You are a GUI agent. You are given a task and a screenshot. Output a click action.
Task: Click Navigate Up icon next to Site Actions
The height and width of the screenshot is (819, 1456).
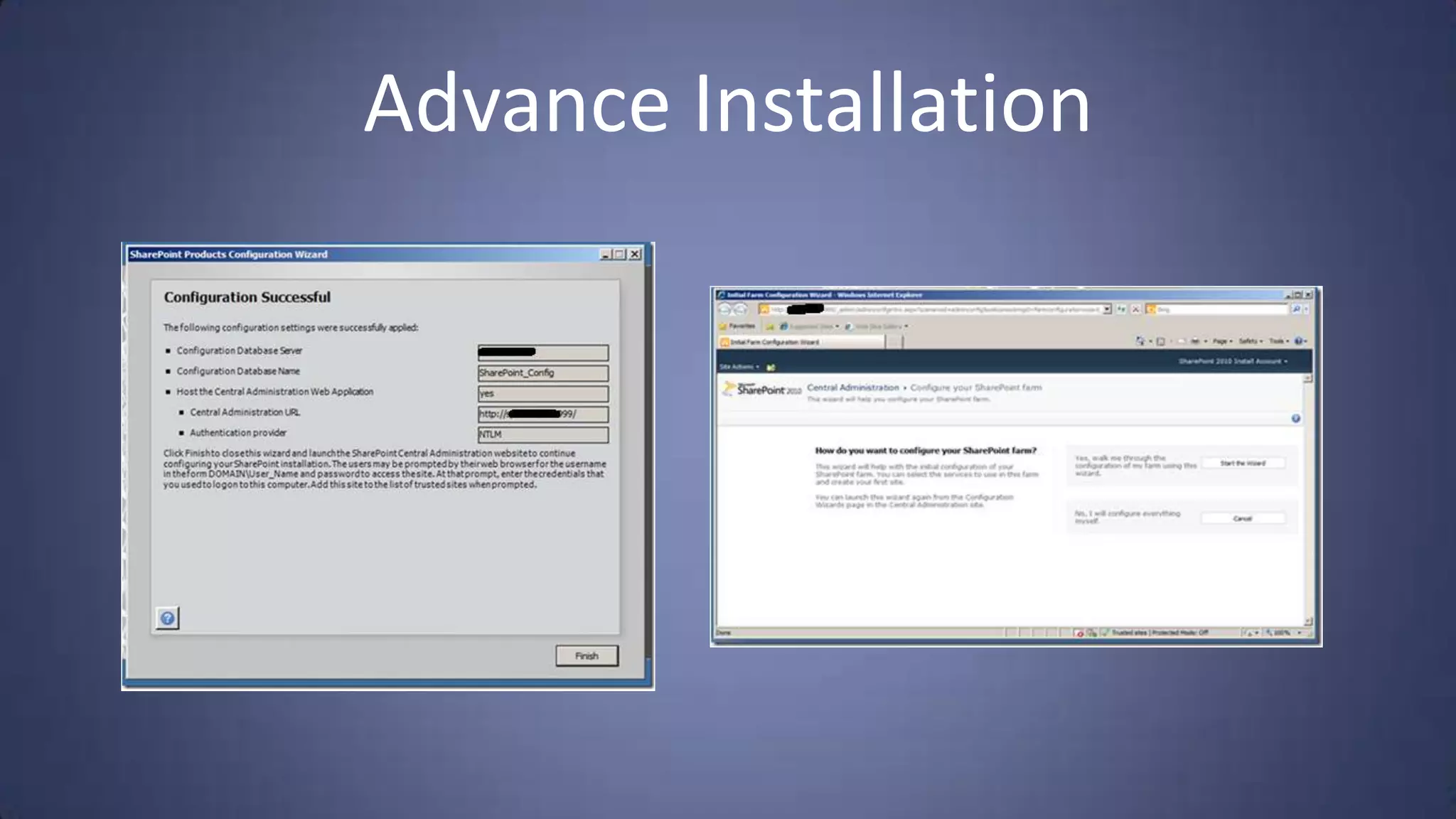click(771, 367)
